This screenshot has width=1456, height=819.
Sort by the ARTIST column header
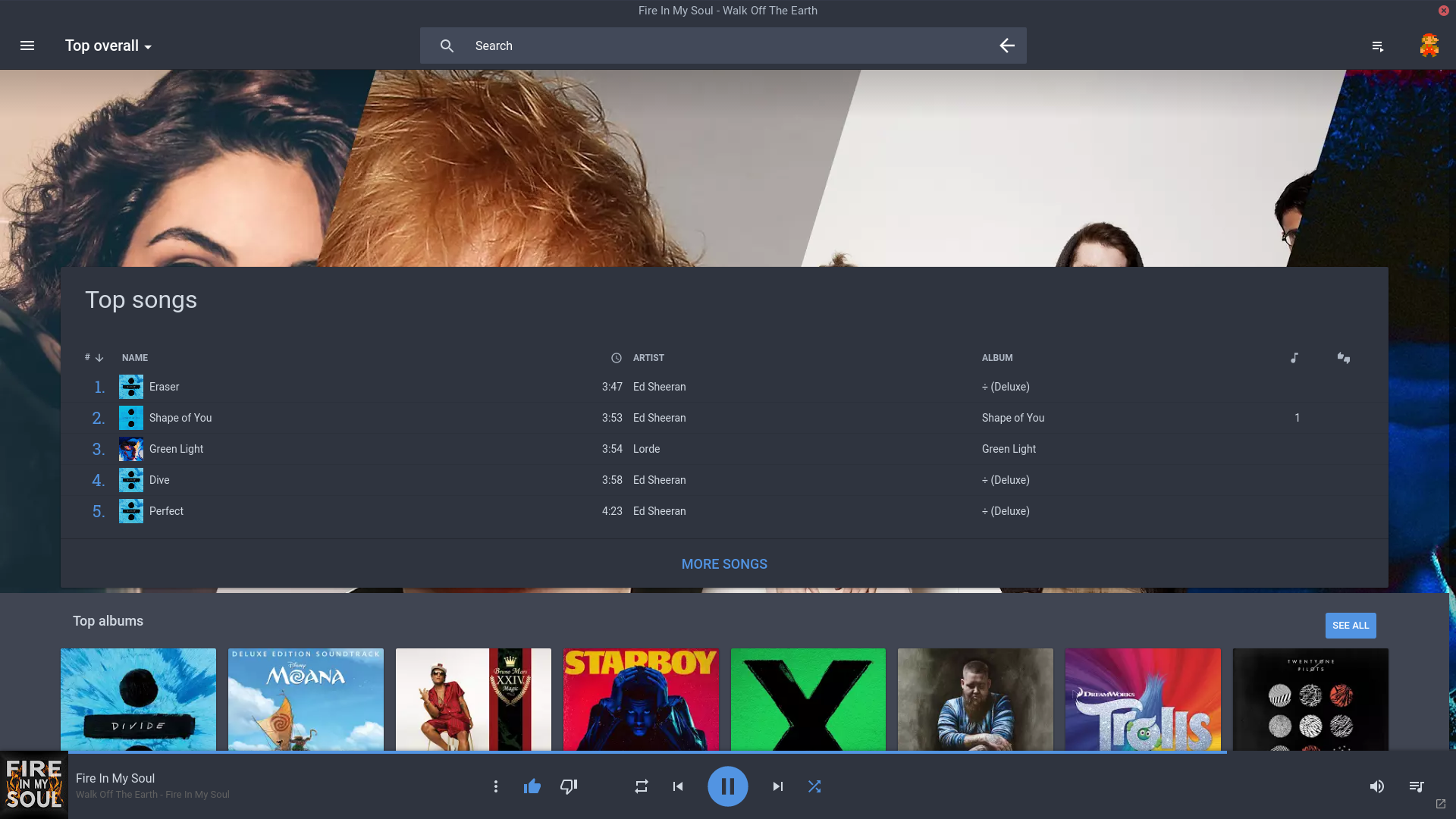(648, 357)
